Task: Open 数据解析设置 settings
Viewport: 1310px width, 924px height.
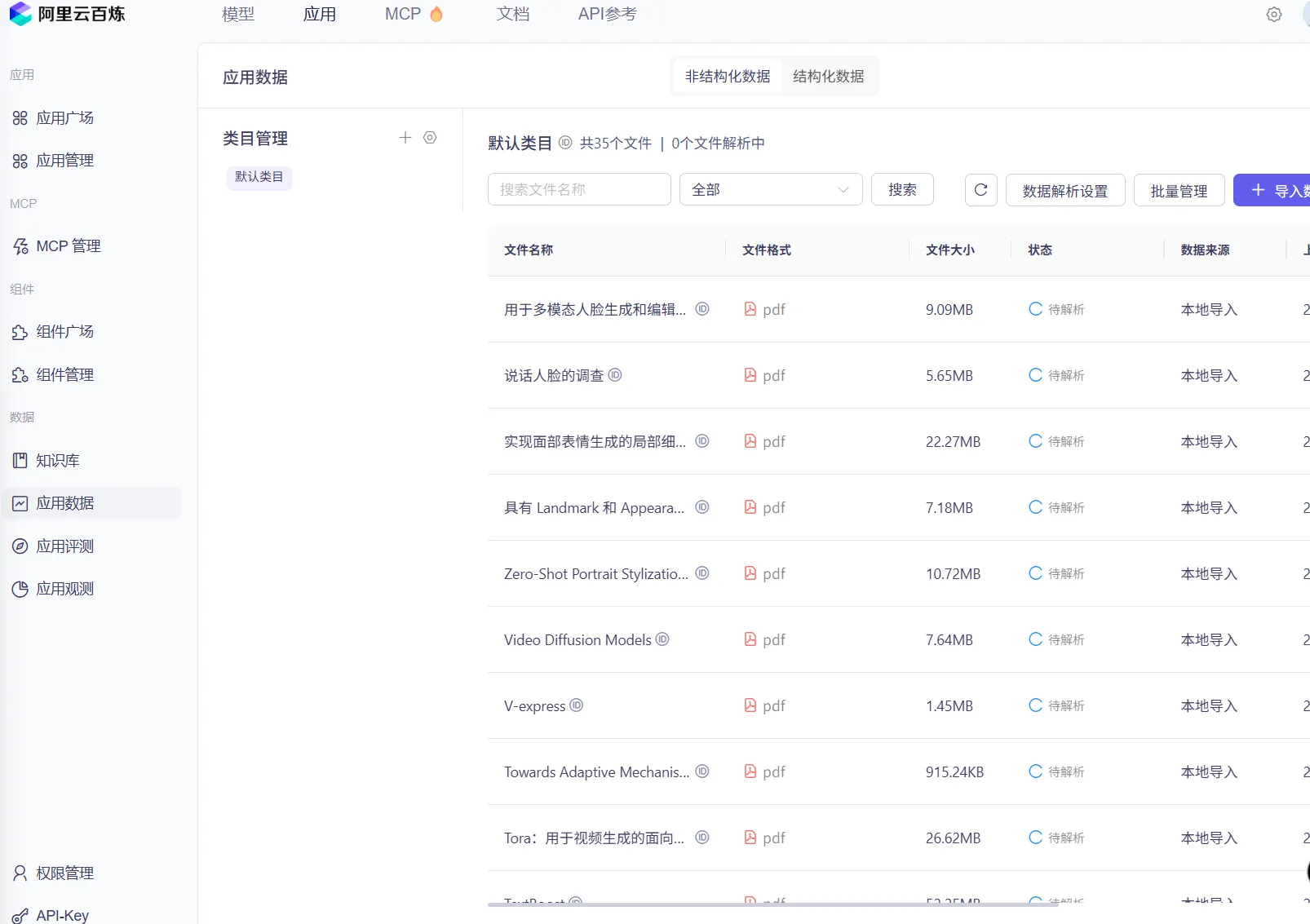Action: coord(1065,190)
